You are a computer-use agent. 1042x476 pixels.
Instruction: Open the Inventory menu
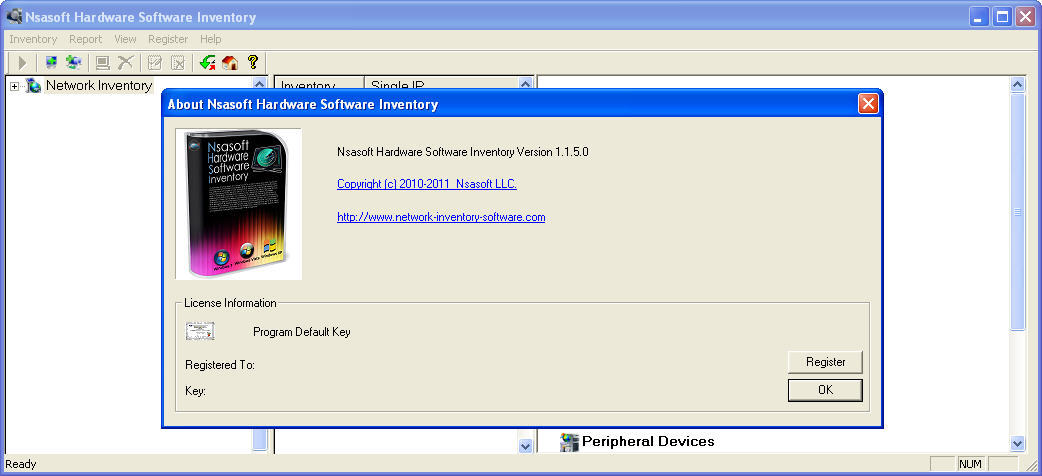(x=33, y=39)
